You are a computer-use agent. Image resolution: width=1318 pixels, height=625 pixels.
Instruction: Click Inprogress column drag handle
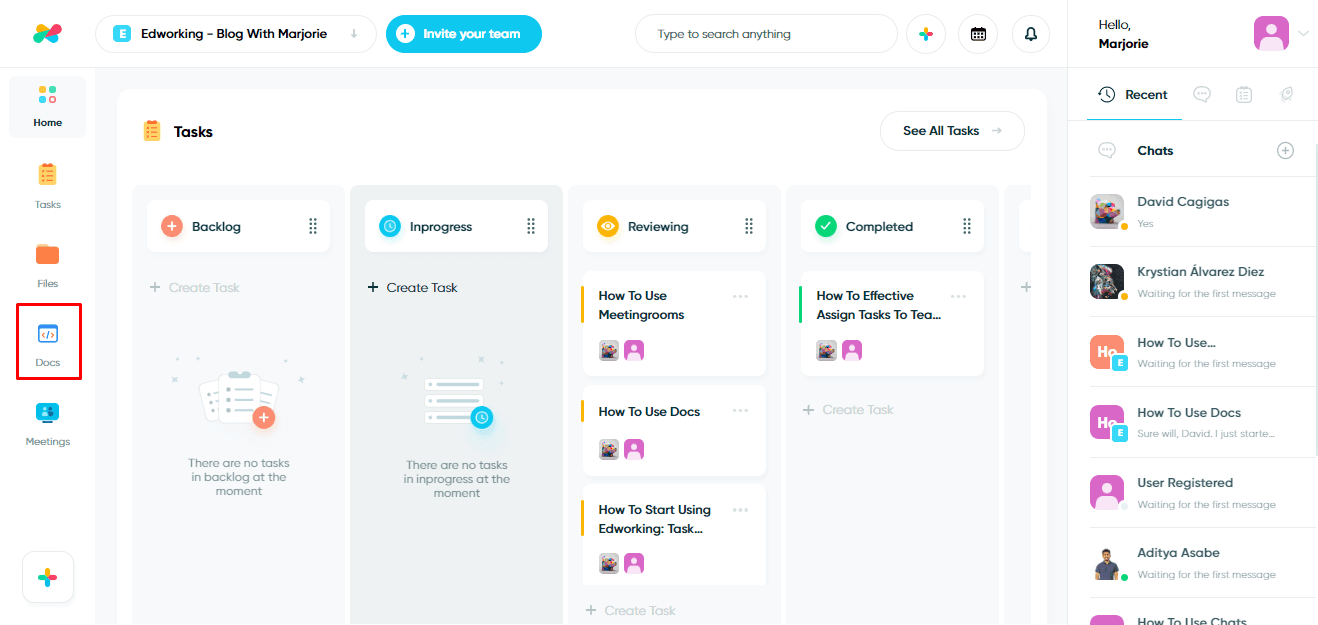[x=531, y=227]
